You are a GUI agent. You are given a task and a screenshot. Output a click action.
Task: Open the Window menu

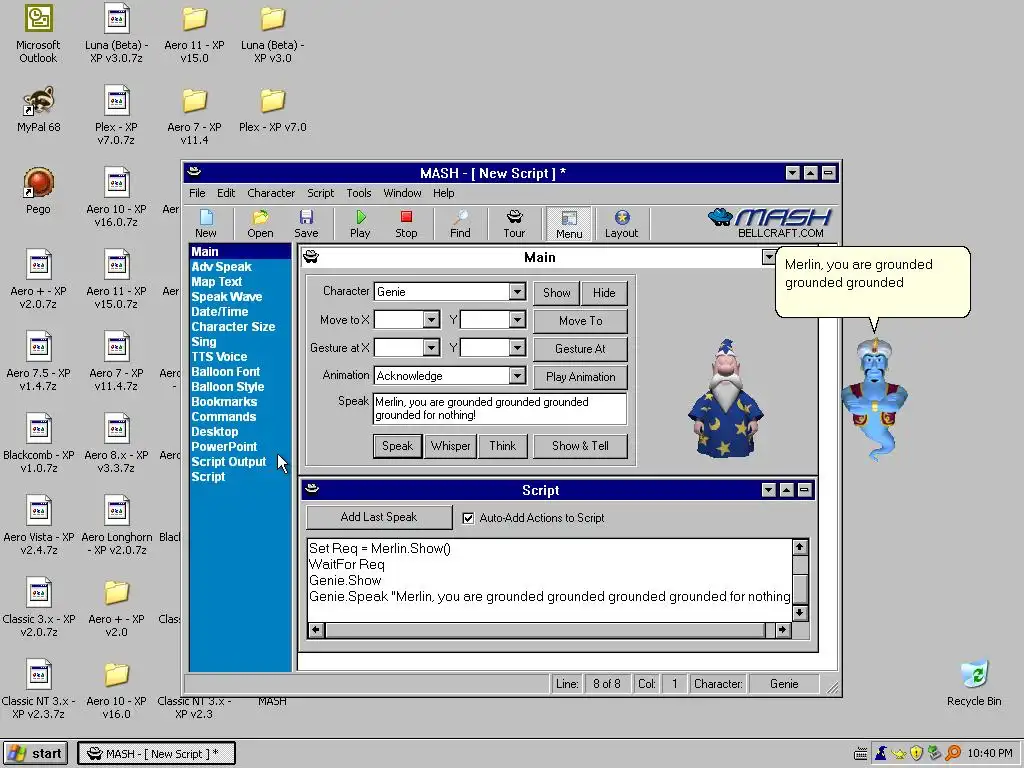coord(402,193)
